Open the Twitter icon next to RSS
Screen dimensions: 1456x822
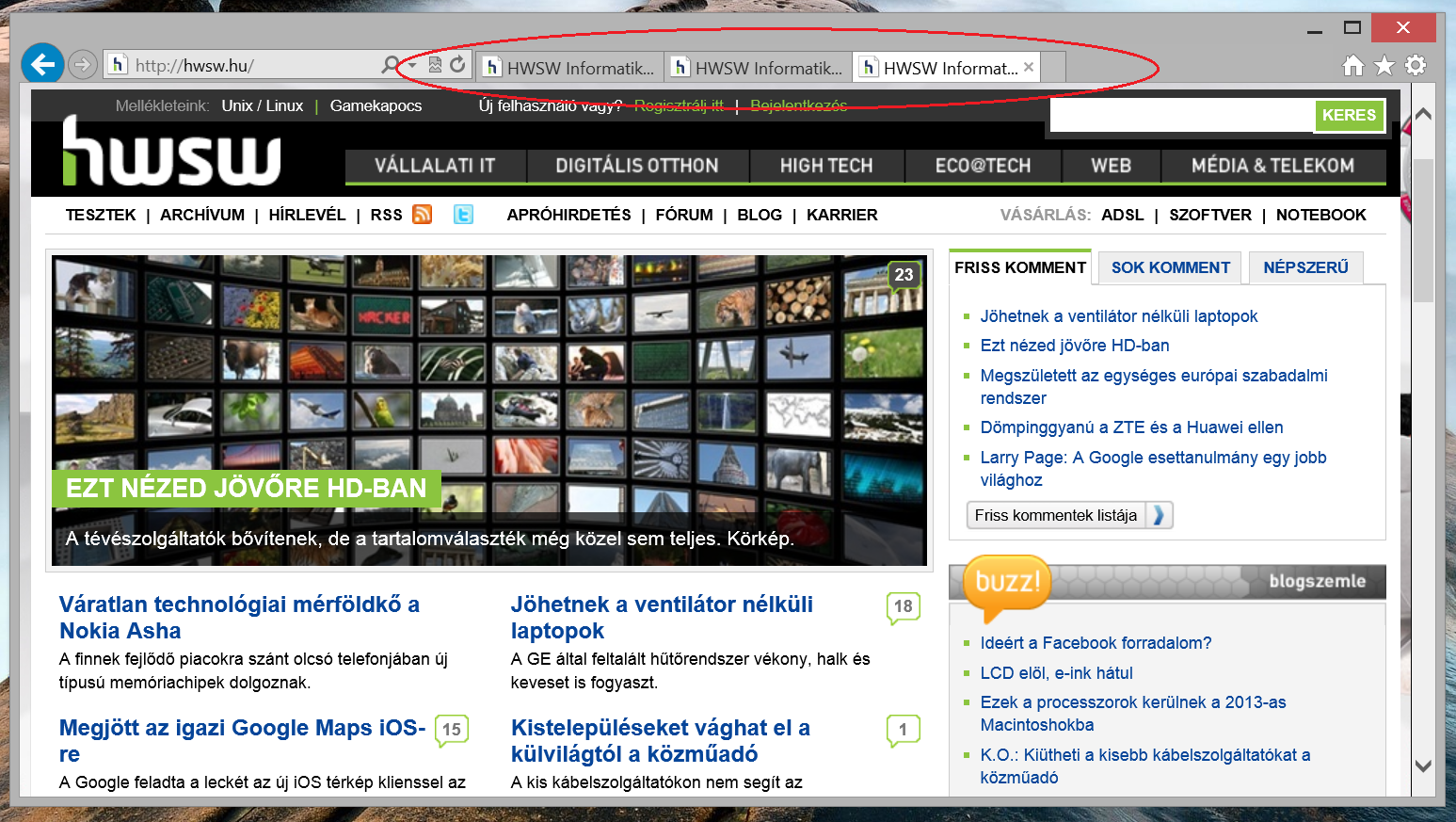click(463, 215)
